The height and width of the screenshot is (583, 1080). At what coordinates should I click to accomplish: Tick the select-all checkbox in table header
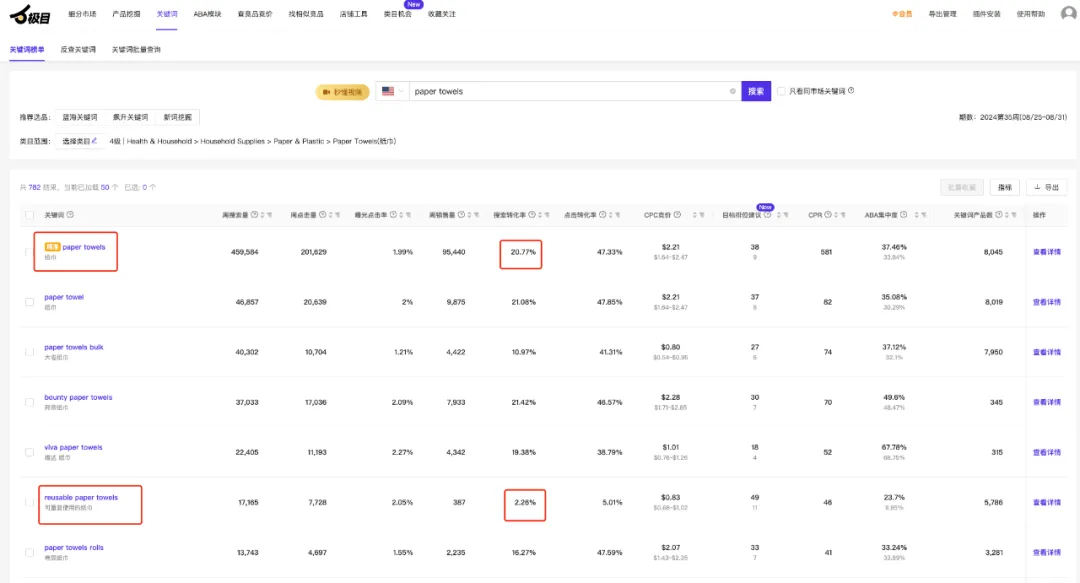click(x=29, y=215)
